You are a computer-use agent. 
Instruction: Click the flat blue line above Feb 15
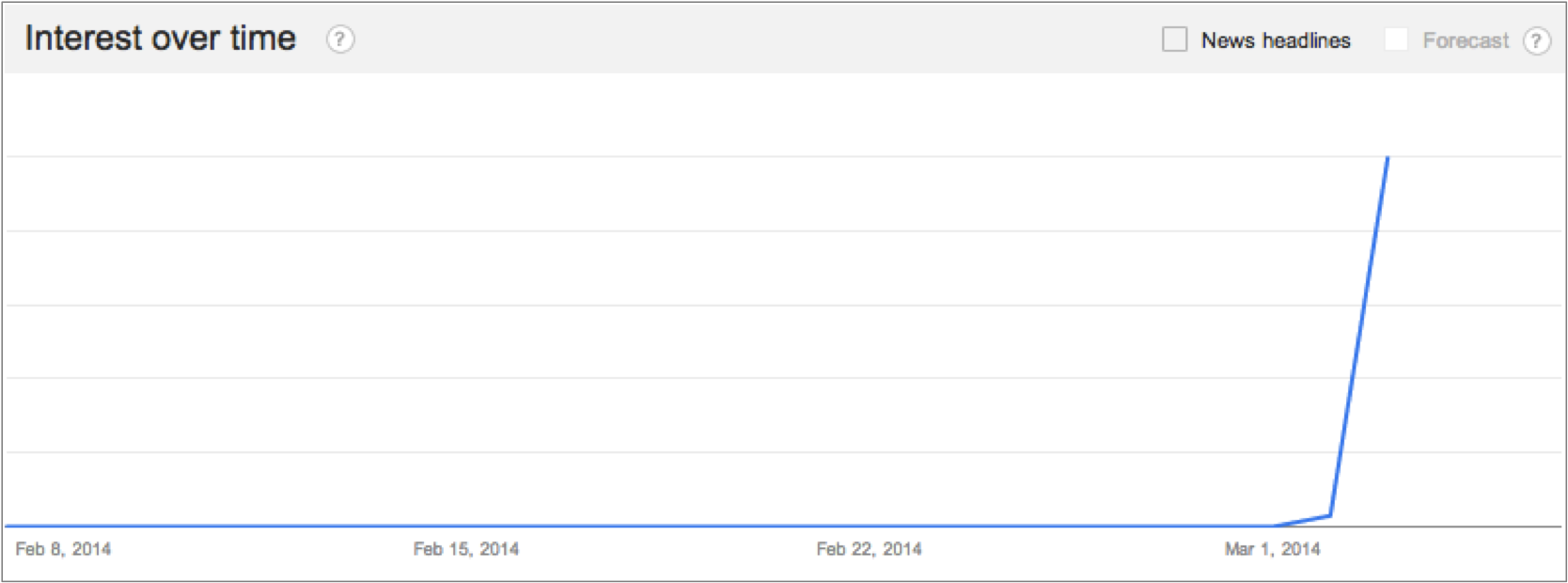tap(465, 526)
